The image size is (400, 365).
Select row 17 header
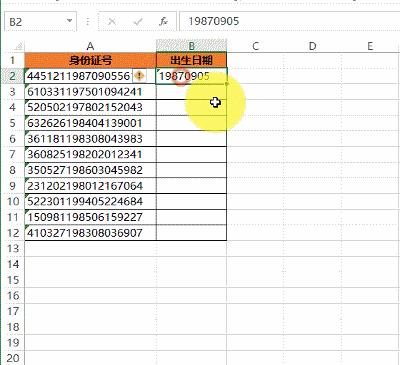tap(13, 311)
